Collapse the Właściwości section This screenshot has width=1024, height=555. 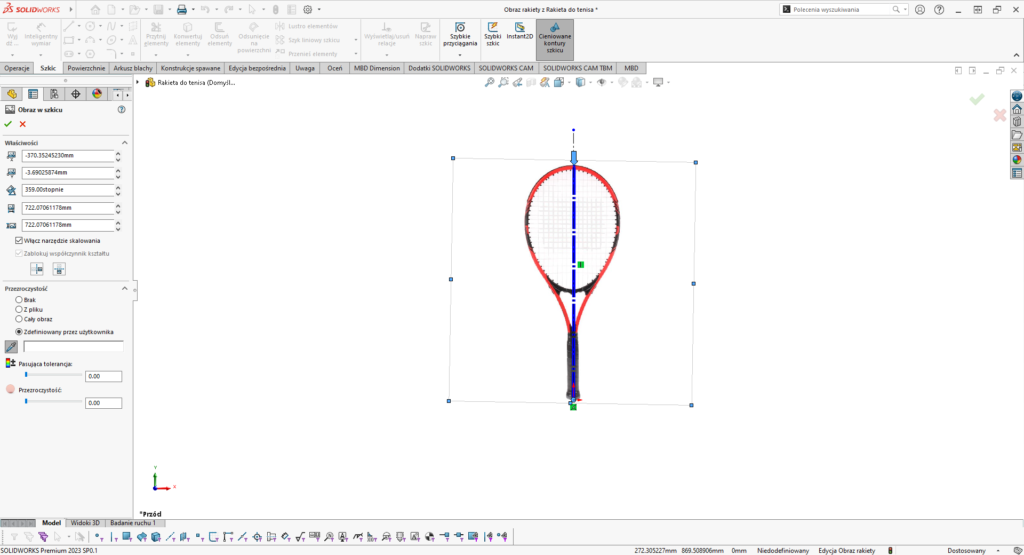[x=125, y=143]
